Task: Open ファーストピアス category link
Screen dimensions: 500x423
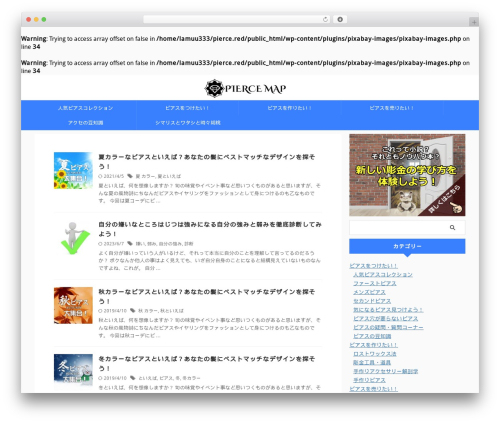Action: point(375,283)
